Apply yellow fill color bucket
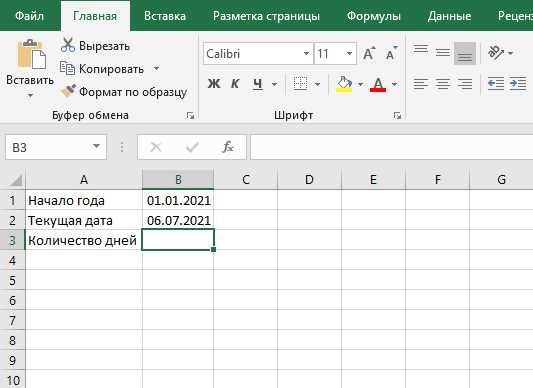Viewport: 533px width, 388px height. tap(344, 84)
